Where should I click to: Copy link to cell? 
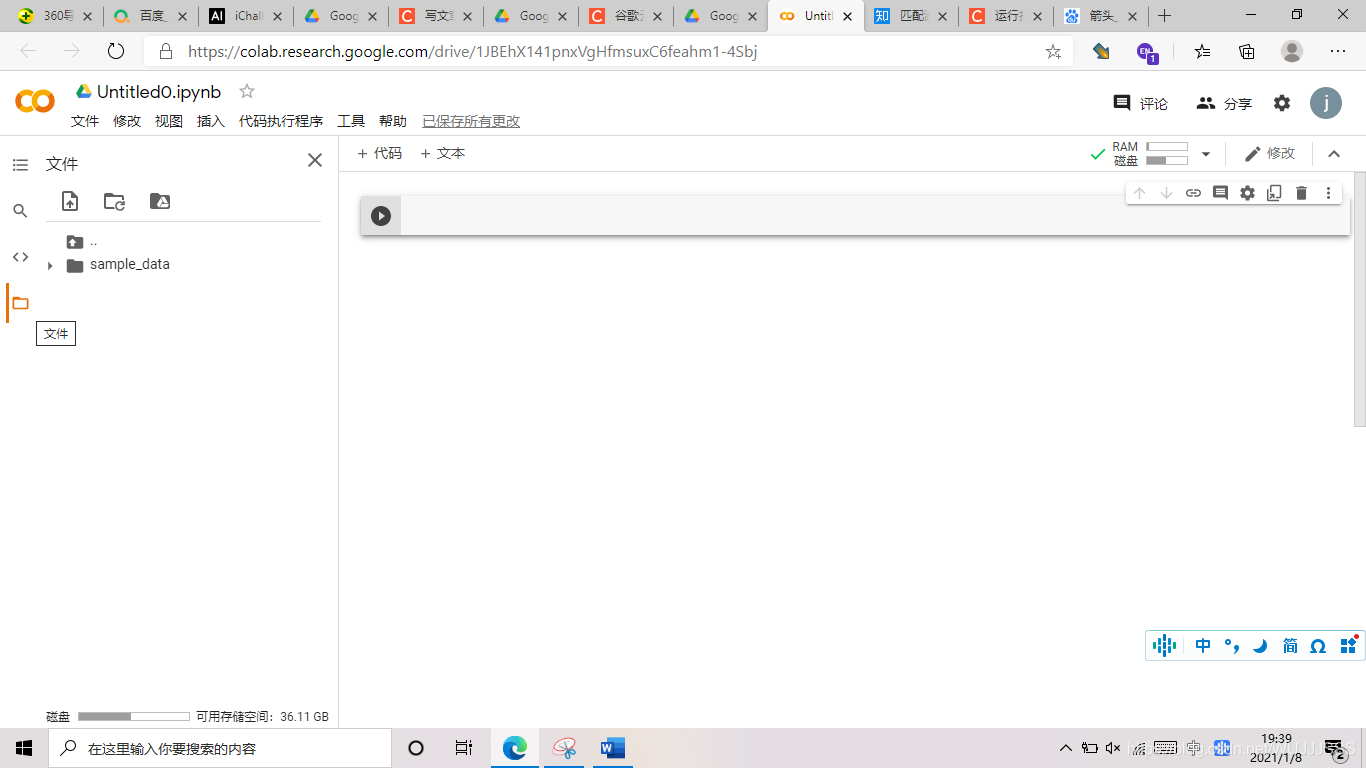pyautogui.click(x=1193, y=193)
